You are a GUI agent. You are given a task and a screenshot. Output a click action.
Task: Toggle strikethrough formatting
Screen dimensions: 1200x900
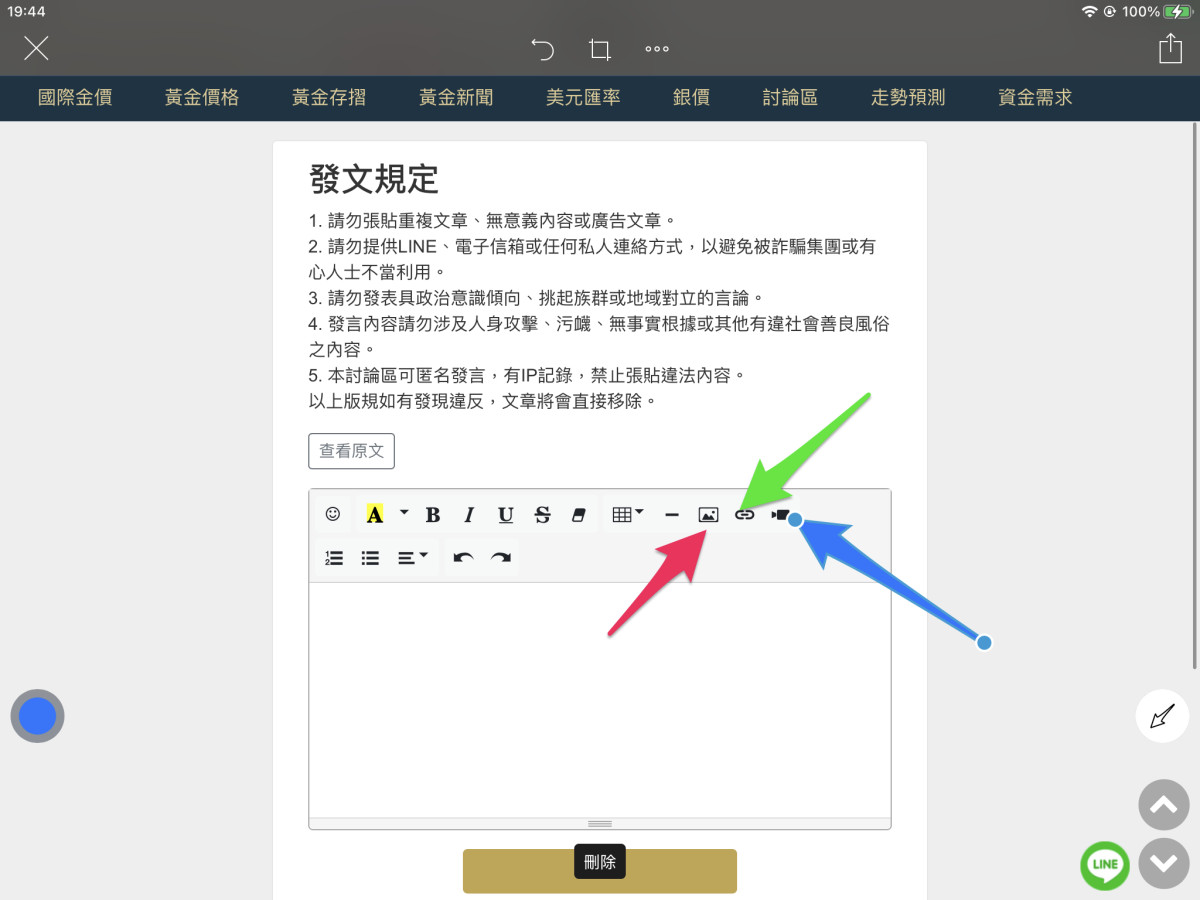tap(542, 514)
